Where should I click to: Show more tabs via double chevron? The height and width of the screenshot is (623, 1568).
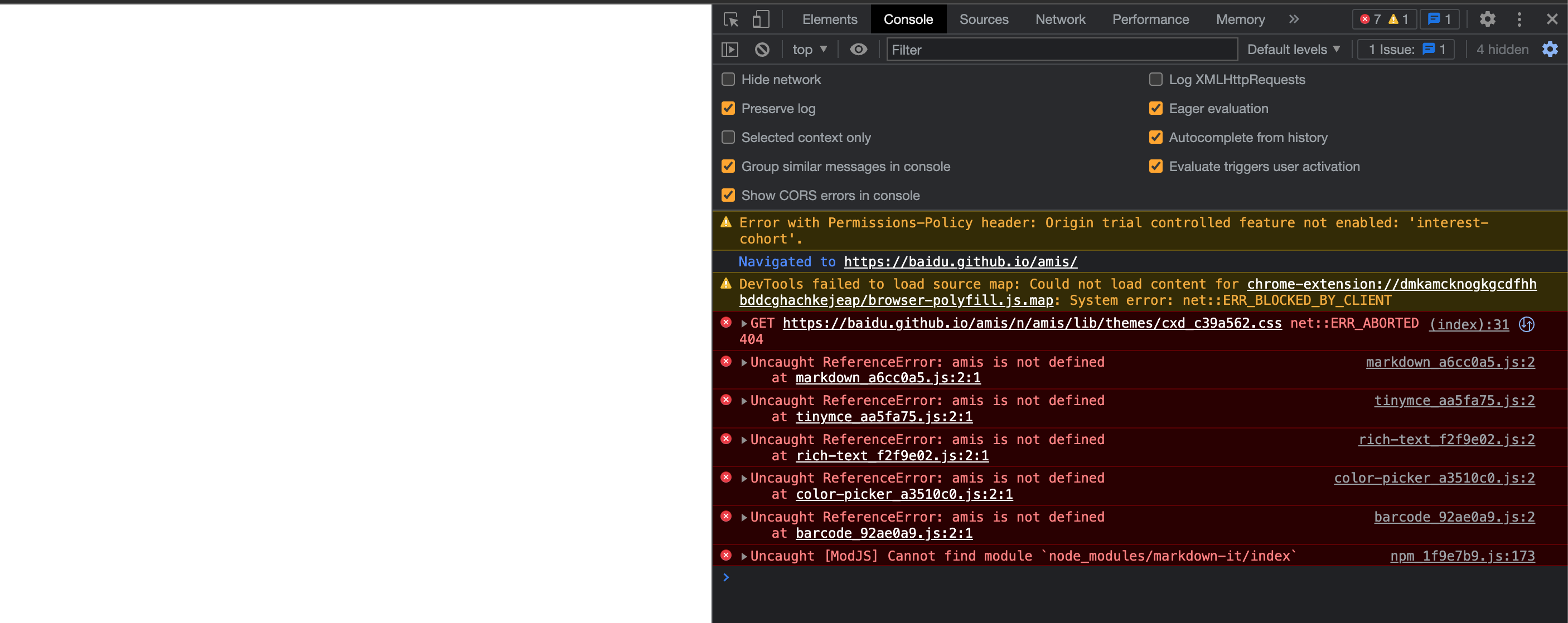[x=1294, y=20]
